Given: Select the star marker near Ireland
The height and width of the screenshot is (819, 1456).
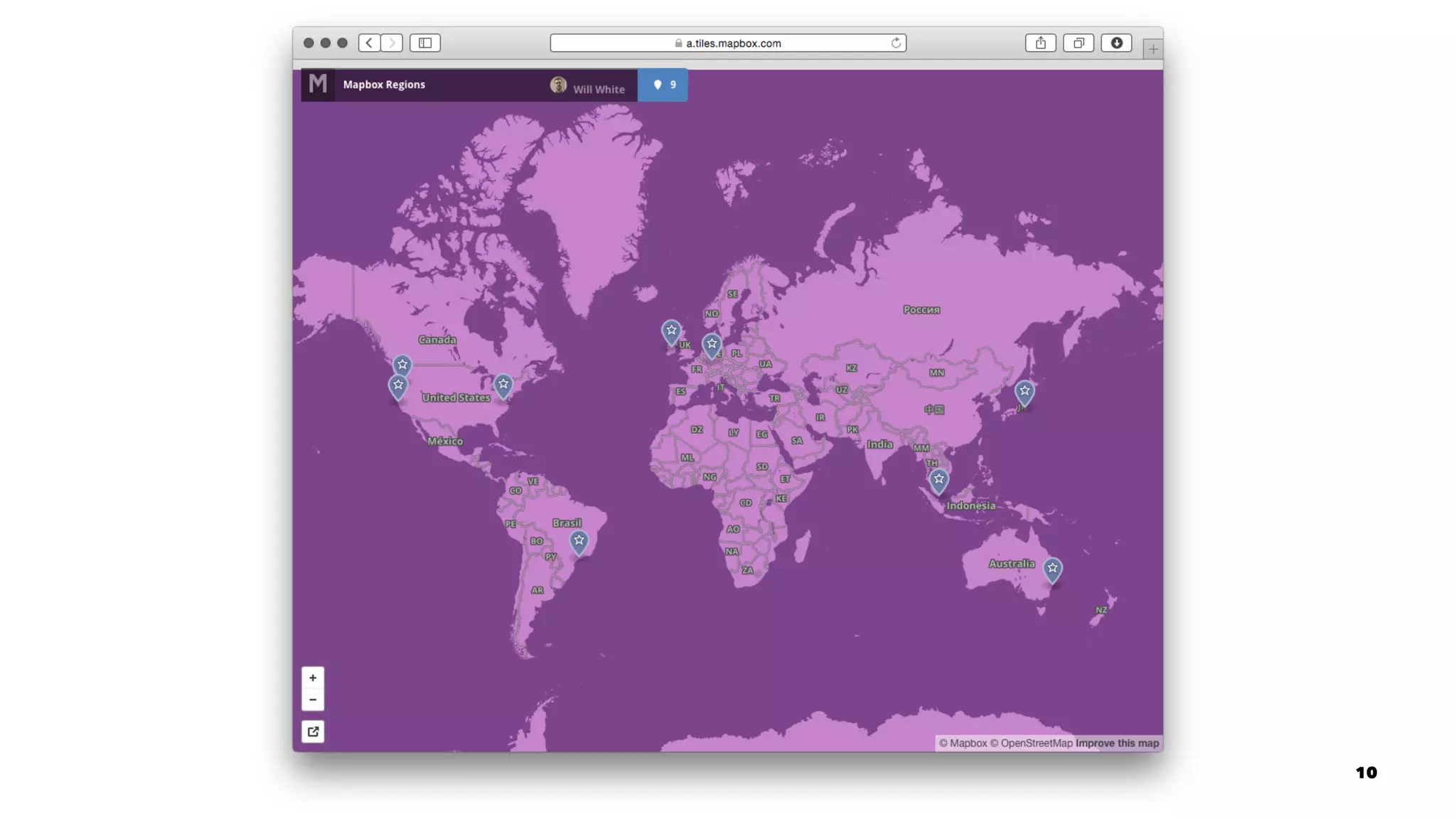Looking at the screenshot, I should (x=671, y=331).
